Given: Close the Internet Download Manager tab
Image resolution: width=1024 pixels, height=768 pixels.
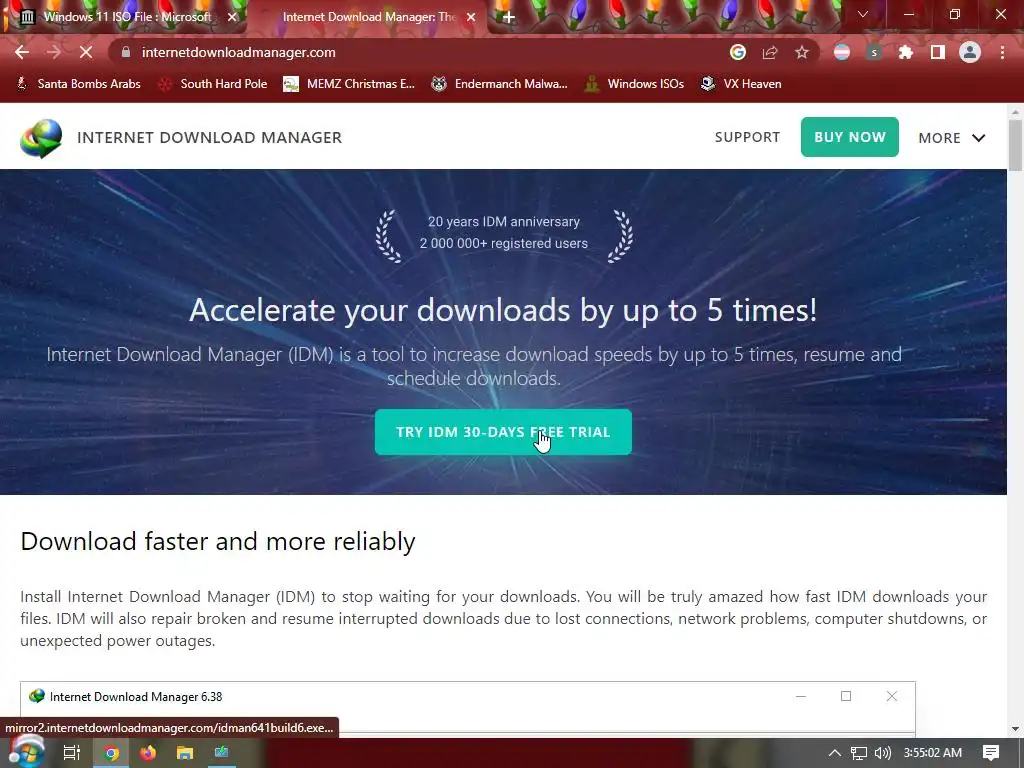Looking at the screenshot, I should [x=471, y=17].
